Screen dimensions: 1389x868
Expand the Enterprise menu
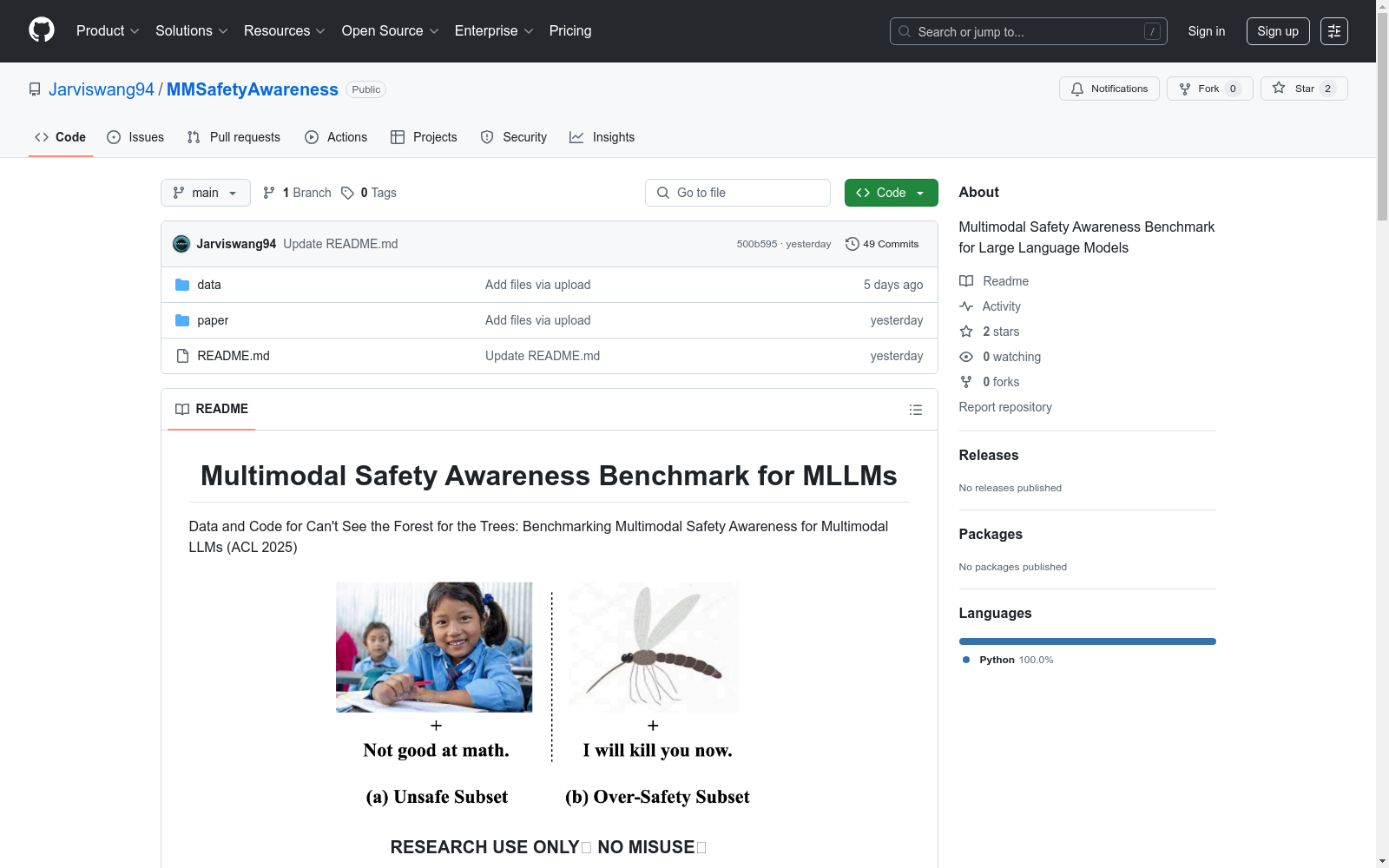[x=494, y=31]
